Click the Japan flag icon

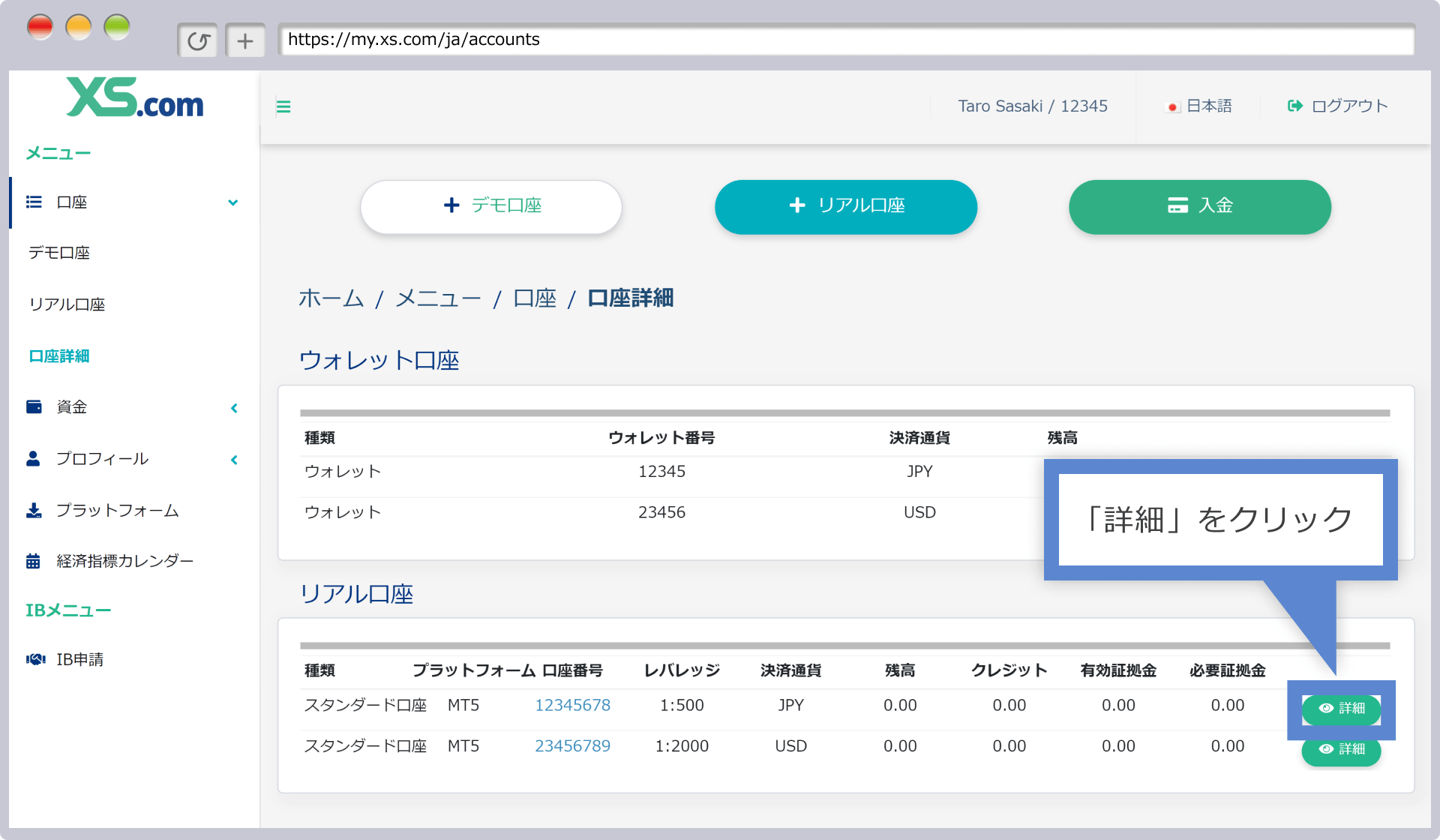(1172, 107)
